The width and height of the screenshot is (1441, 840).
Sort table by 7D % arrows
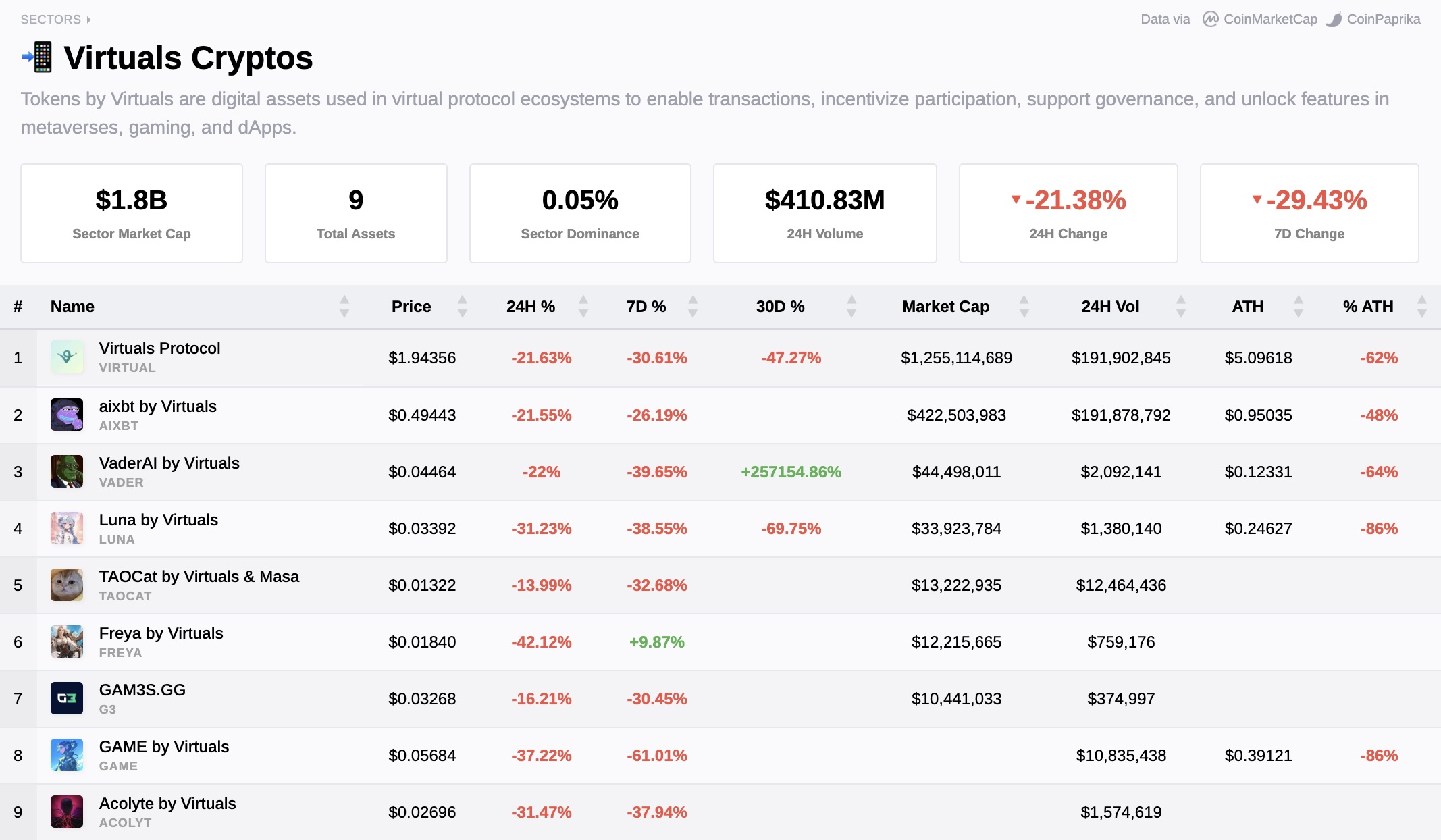point(693,307)
